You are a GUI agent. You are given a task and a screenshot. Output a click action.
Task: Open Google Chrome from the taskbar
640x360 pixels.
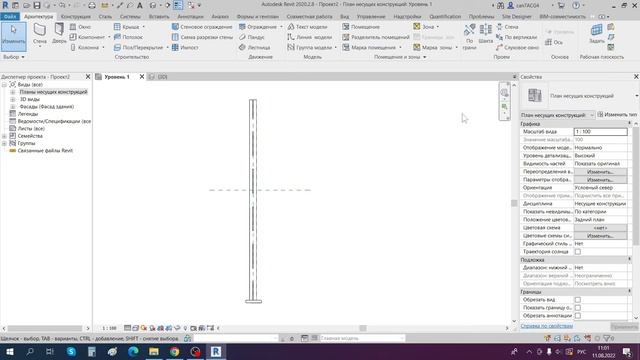(x=174, y=351)
